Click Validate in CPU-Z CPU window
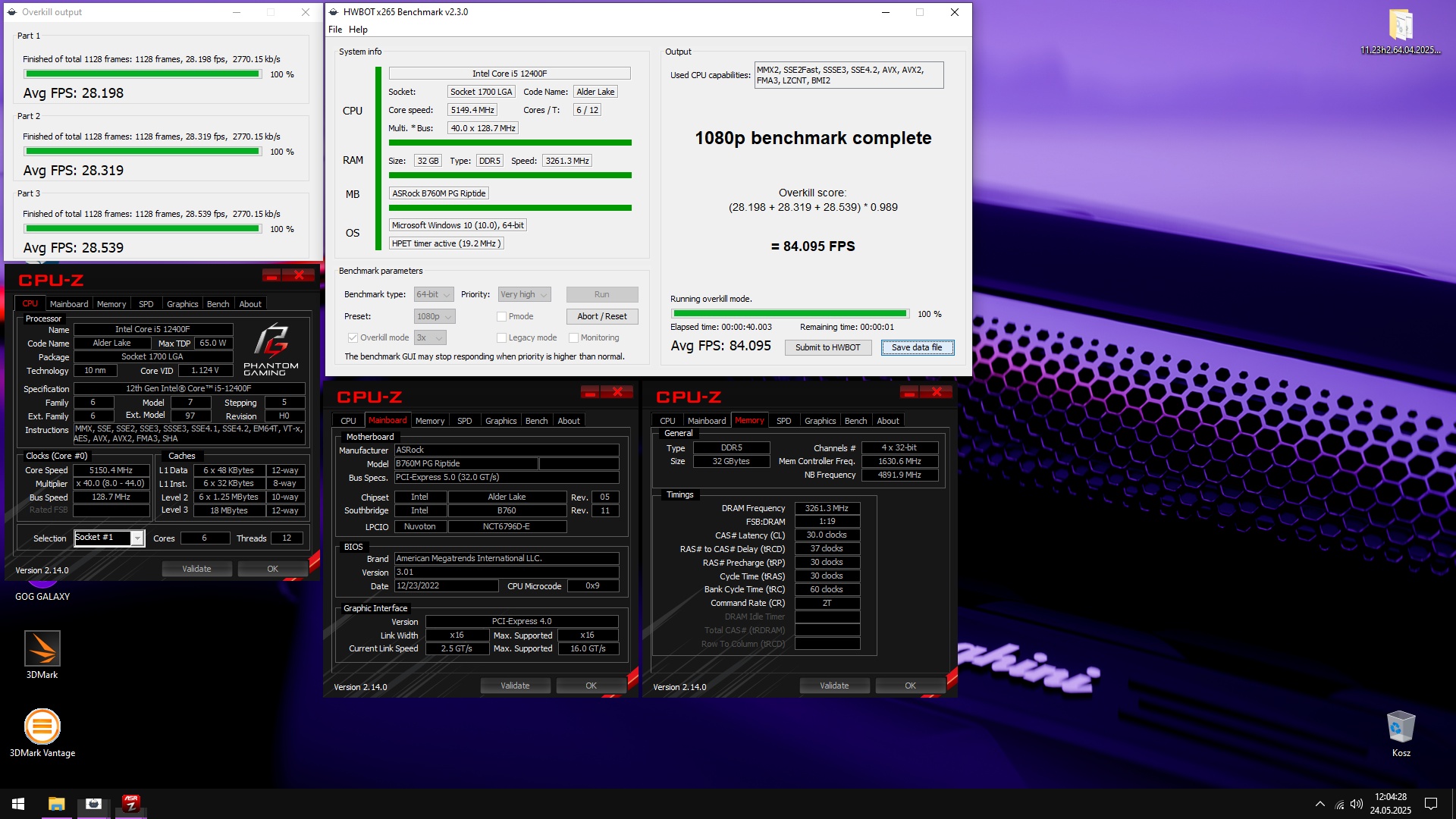Viewport: 1456px width, 819px height. [196, 569]
